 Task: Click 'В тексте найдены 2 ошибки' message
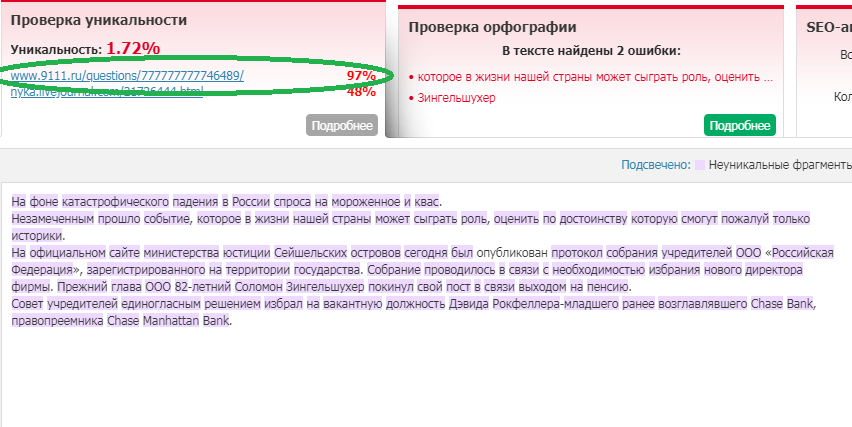coord(591,50)
